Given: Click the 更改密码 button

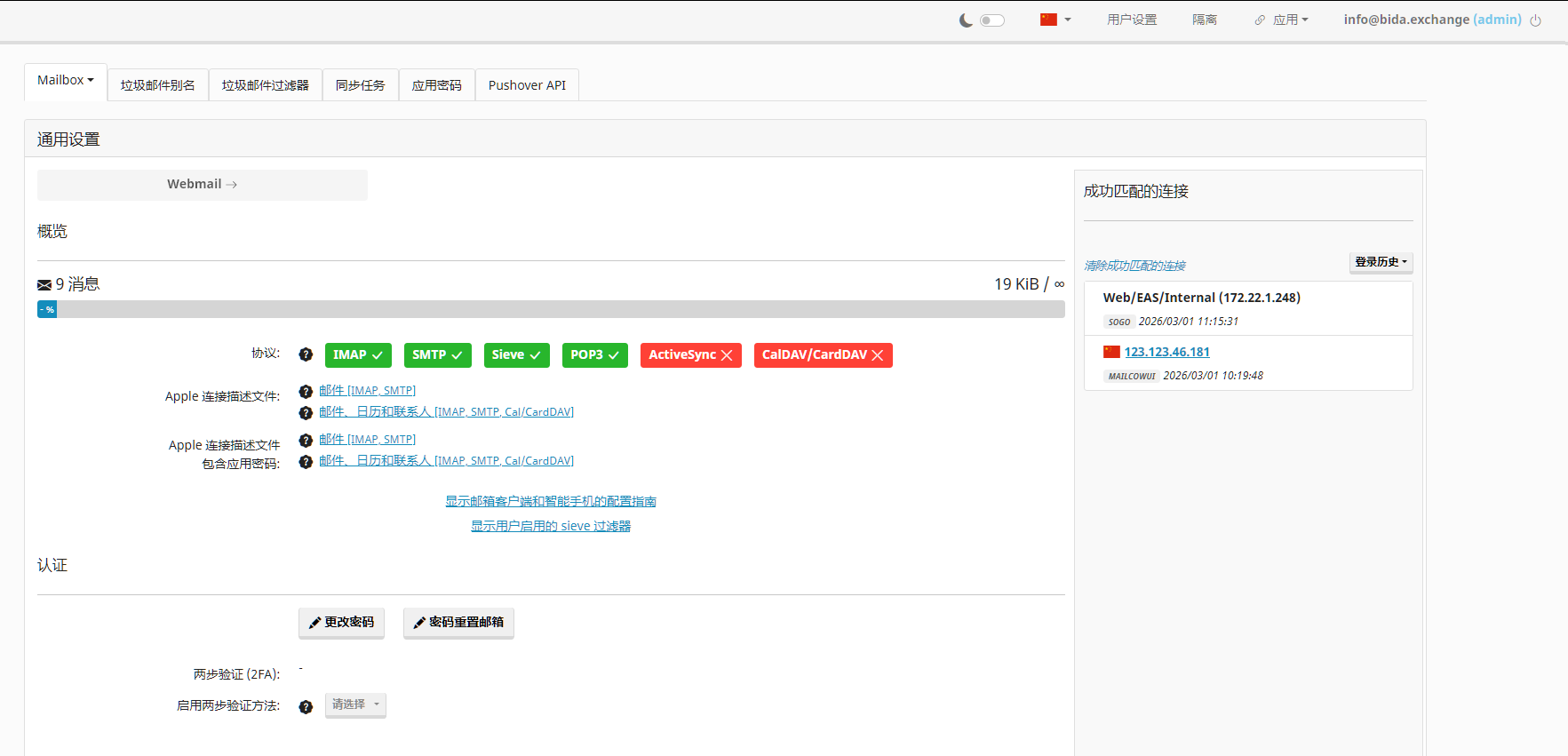Looking at the screenshot, I should [x=341, y=623].
